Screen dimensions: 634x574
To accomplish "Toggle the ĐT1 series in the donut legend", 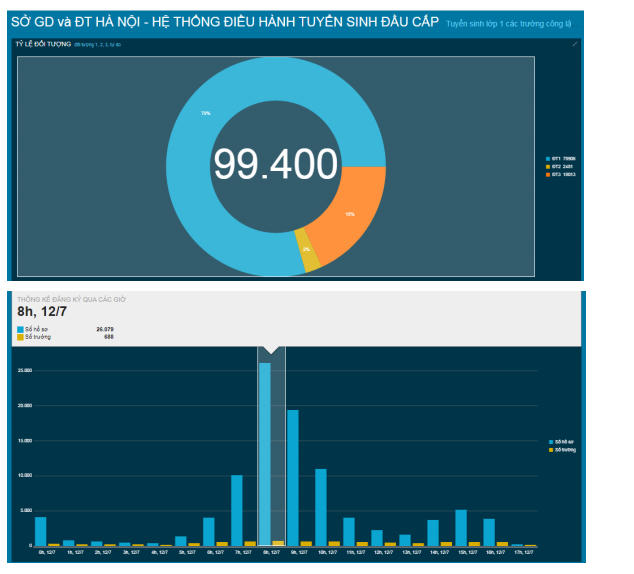I will (x=560, y=159).
